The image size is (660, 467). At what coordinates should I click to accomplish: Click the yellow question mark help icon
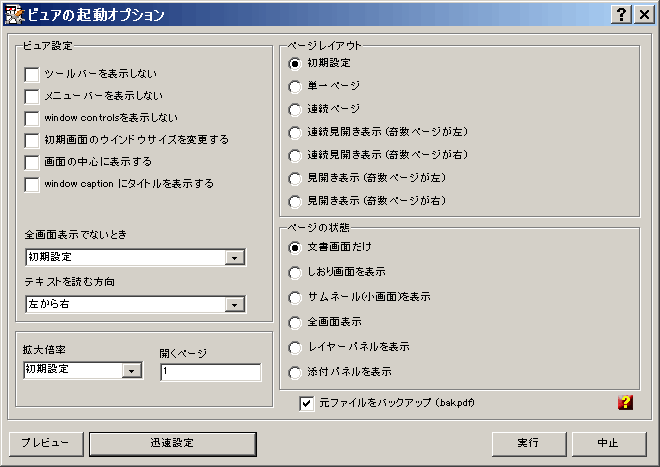coord(626,403)
